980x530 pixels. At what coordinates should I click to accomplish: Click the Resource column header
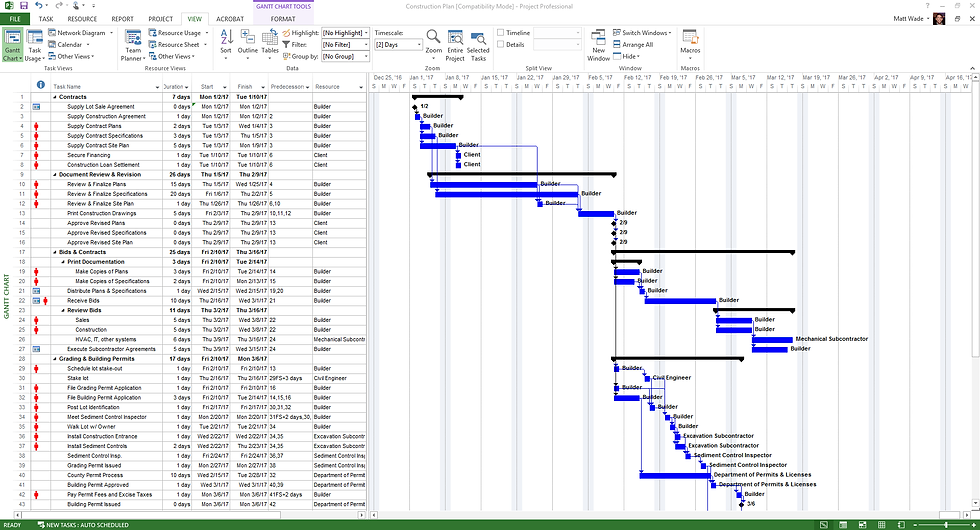(x=338, y=87)
